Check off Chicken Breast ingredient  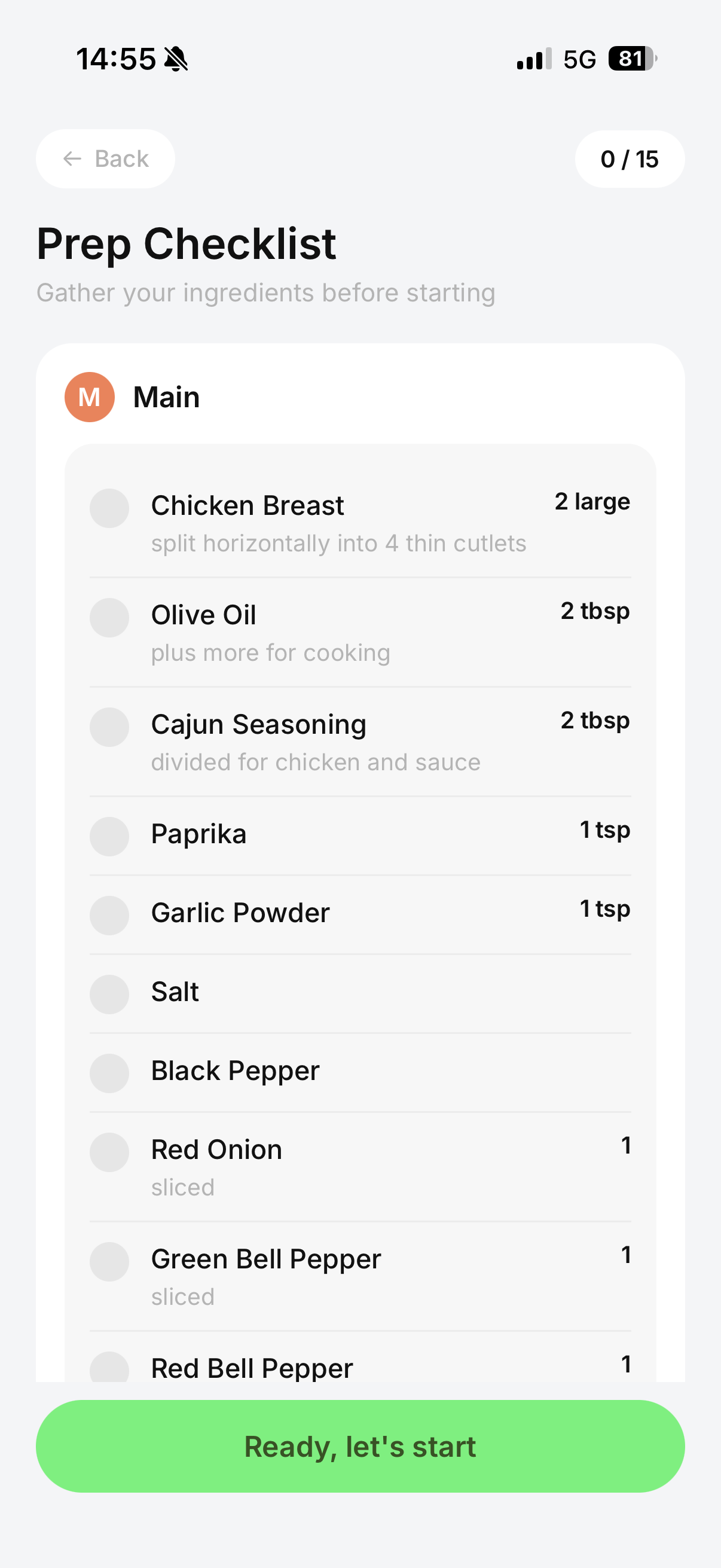(109, 508)
